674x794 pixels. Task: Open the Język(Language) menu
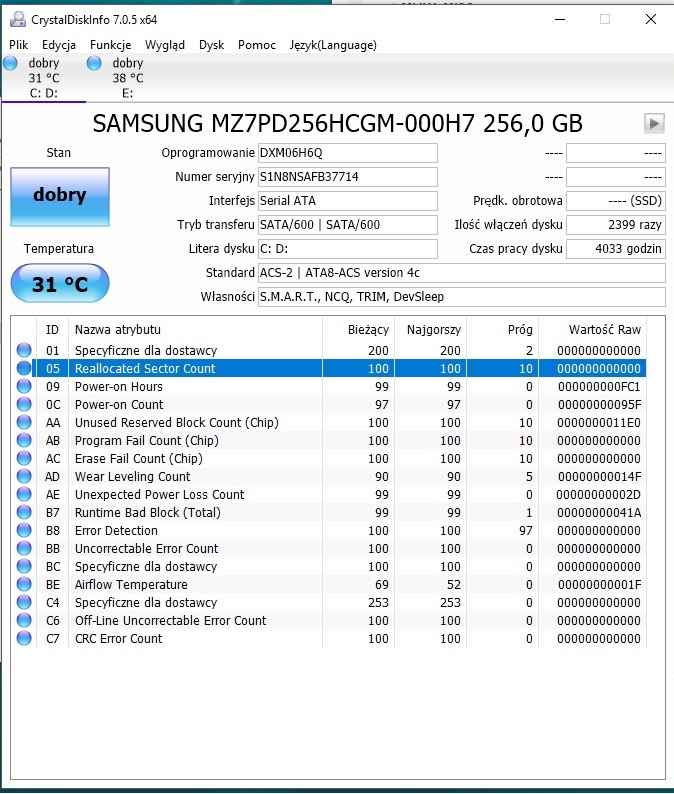coord(333,45)
